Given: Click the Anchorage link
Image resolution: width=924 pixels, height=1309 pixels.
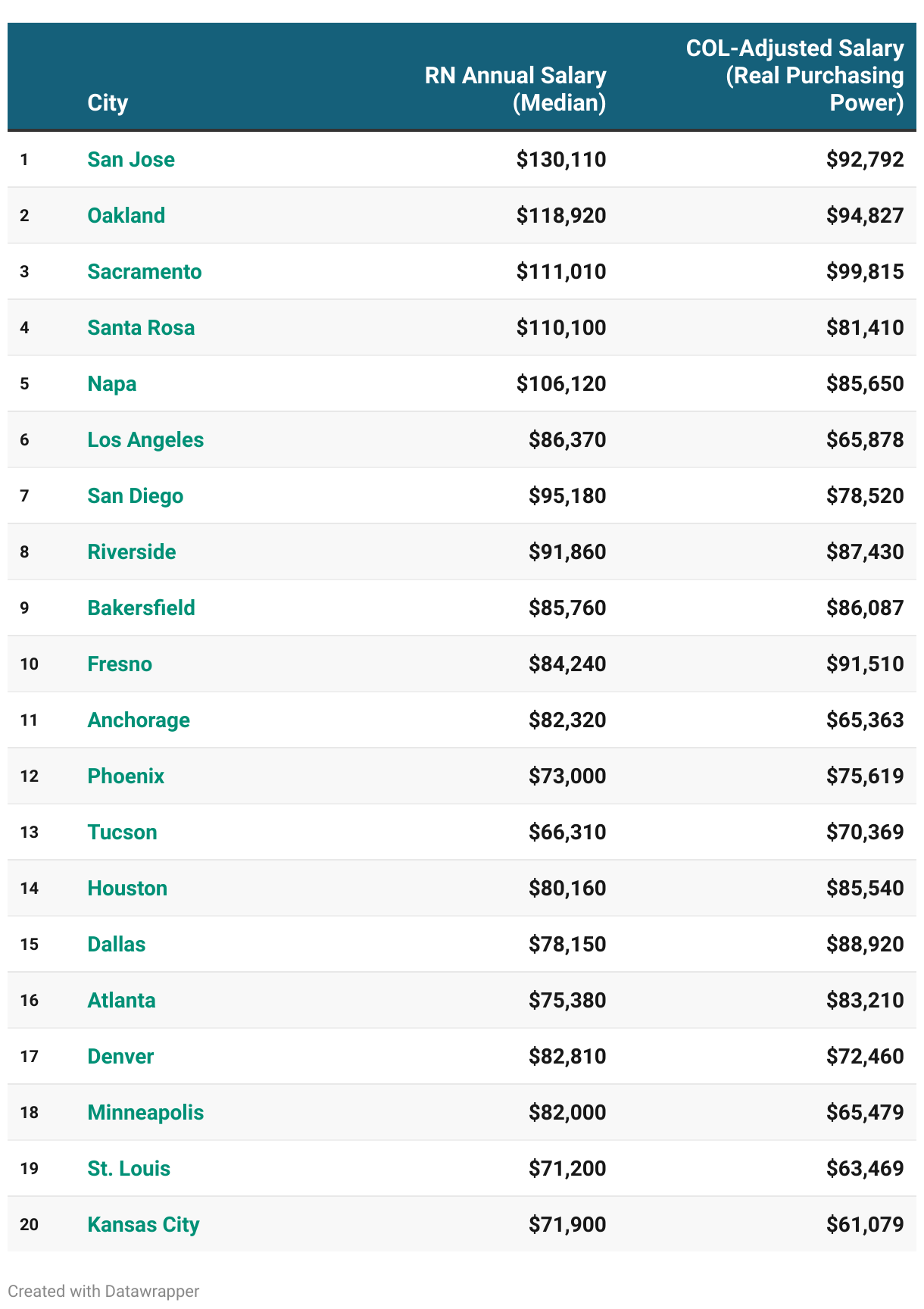Looking at the screenshot, I should click(139, 720).
